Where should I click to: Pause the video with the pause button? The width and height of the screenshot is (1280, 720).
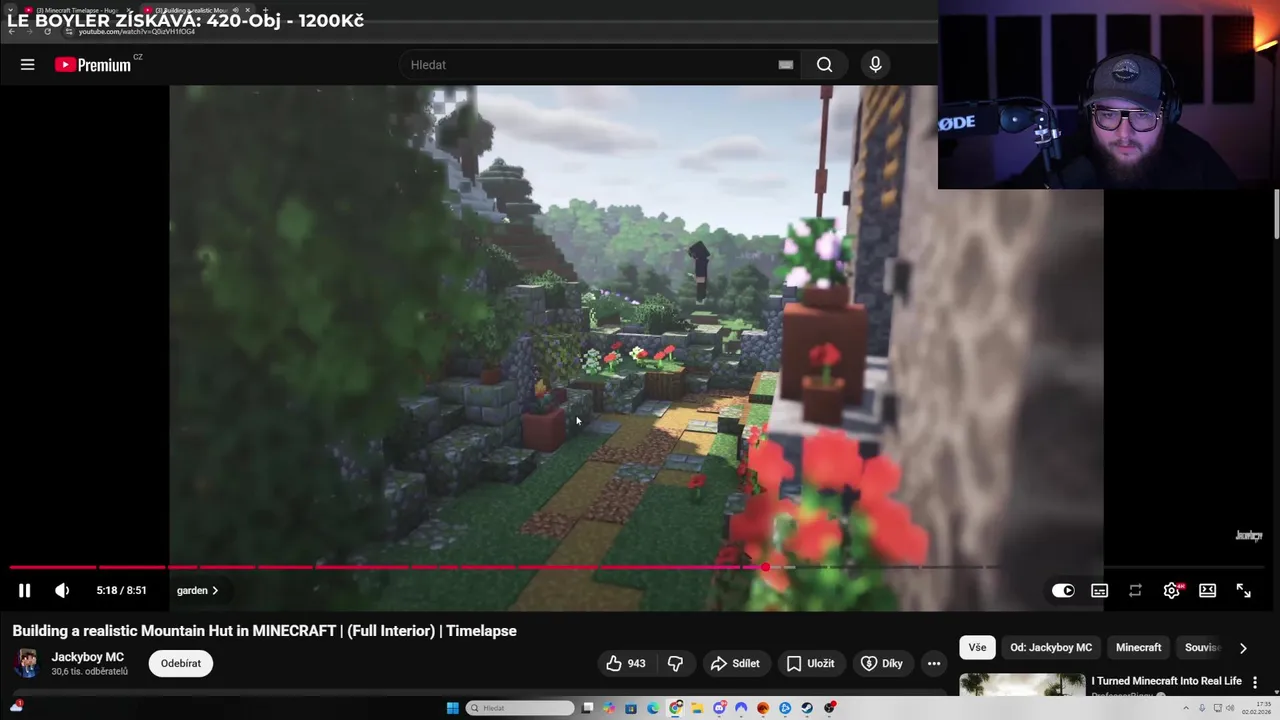[x=25, y=591]
